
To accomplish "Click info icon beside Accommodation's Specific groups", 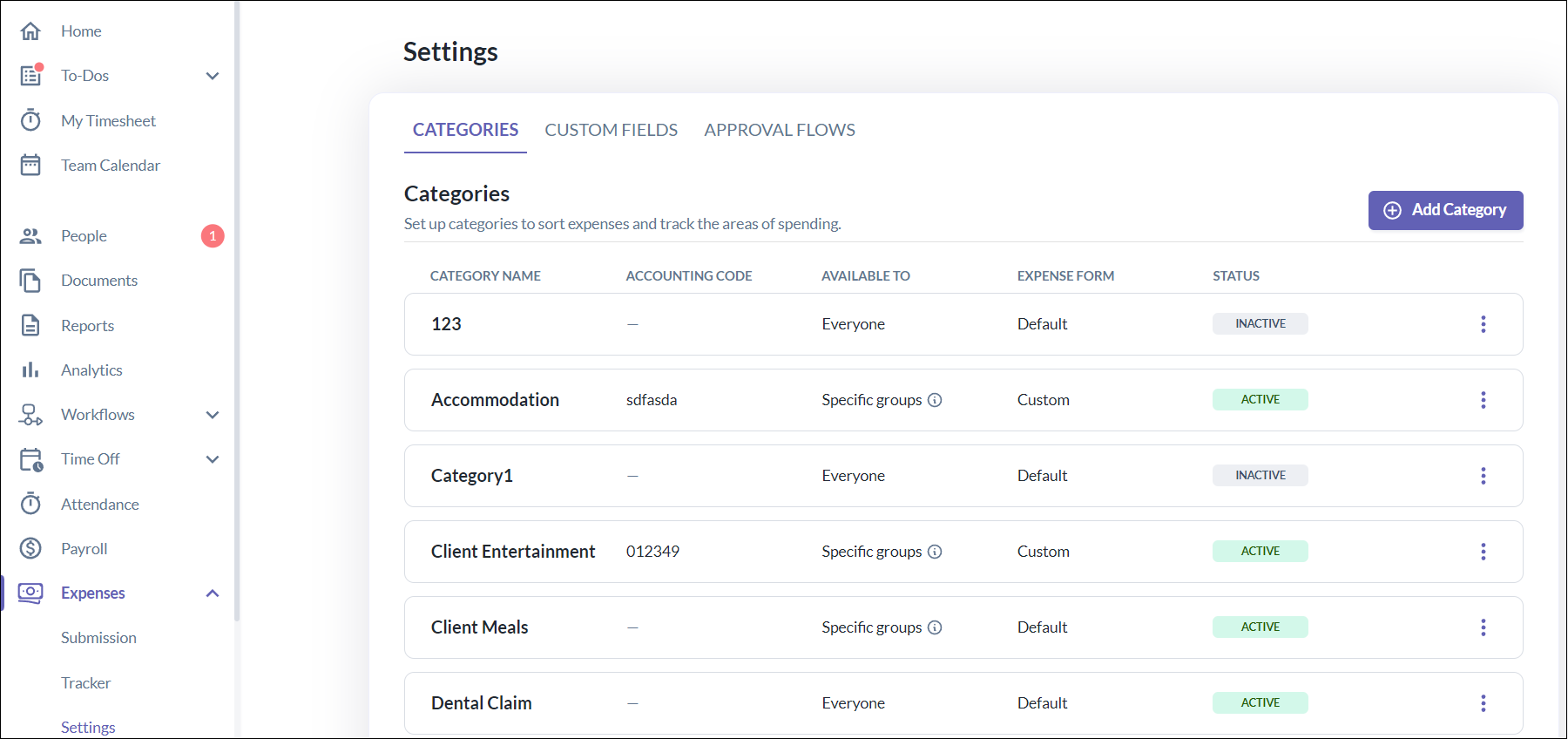I will click(x=935, y=400).
